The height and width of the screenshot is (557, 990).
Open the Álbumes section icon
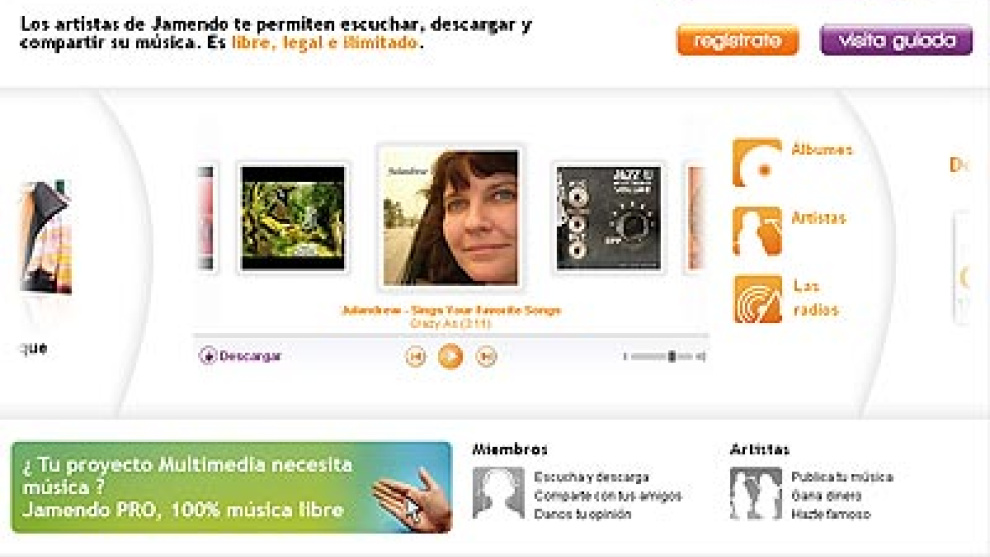tap(756, 163)
